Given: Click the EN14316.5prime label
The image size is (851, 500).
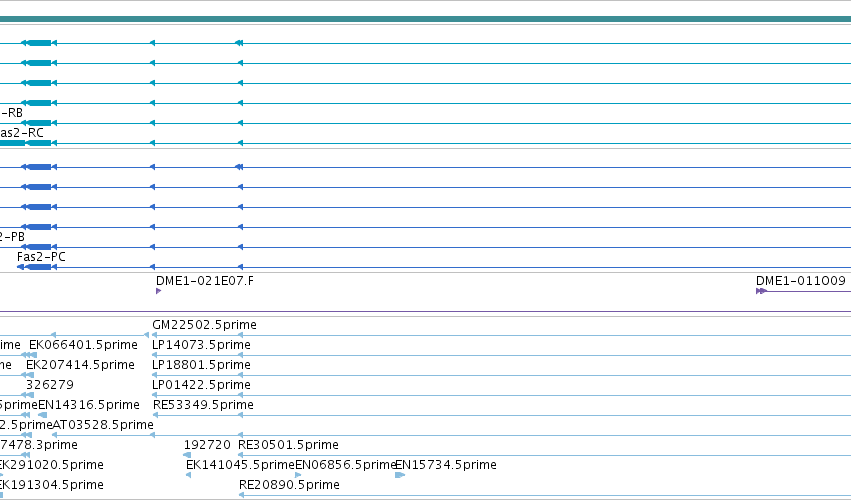Looking at the screenshot, I should [89, 405].
